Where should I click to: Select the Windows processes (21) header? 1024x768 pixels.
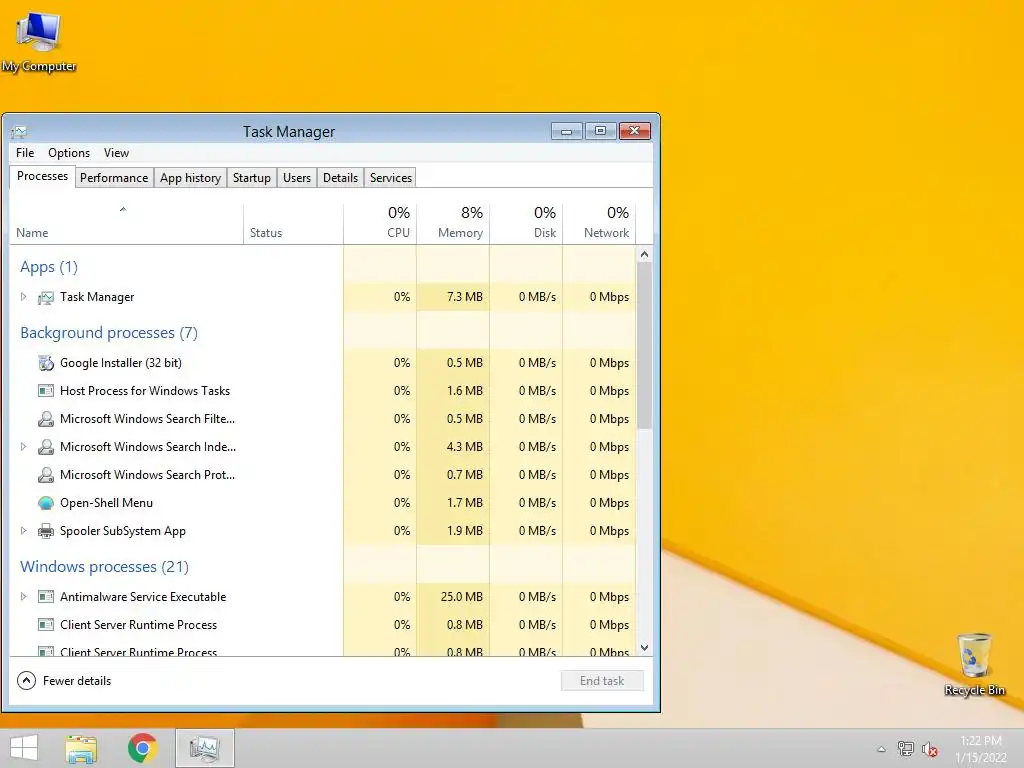tap(104, 567)
